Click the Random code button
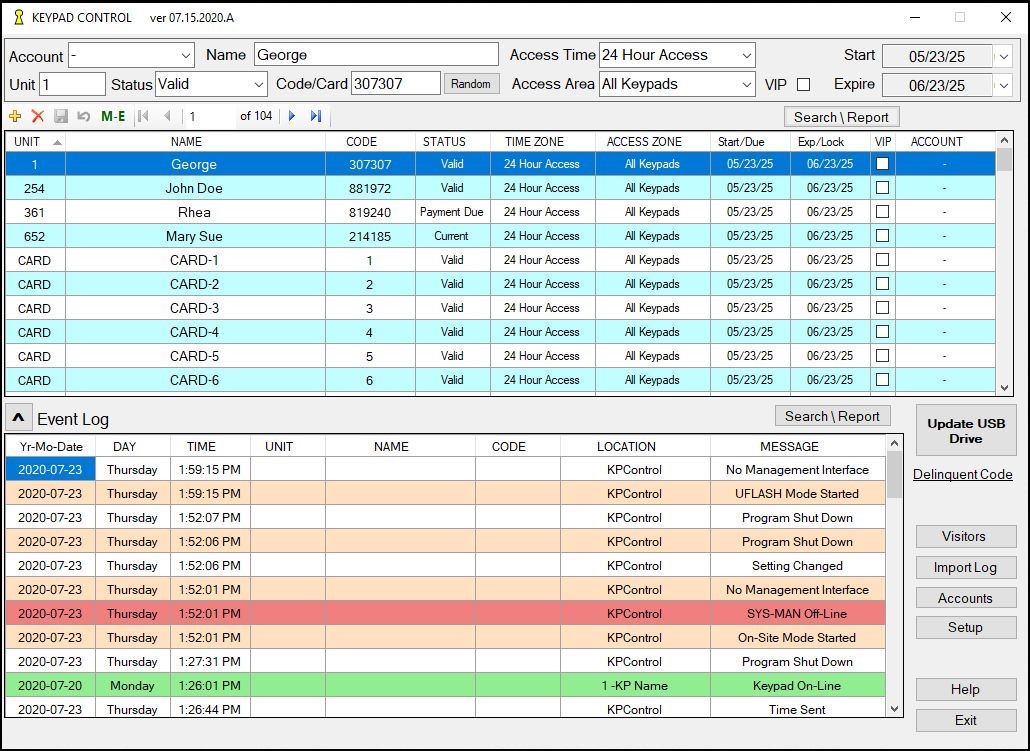 pos(471,83)
